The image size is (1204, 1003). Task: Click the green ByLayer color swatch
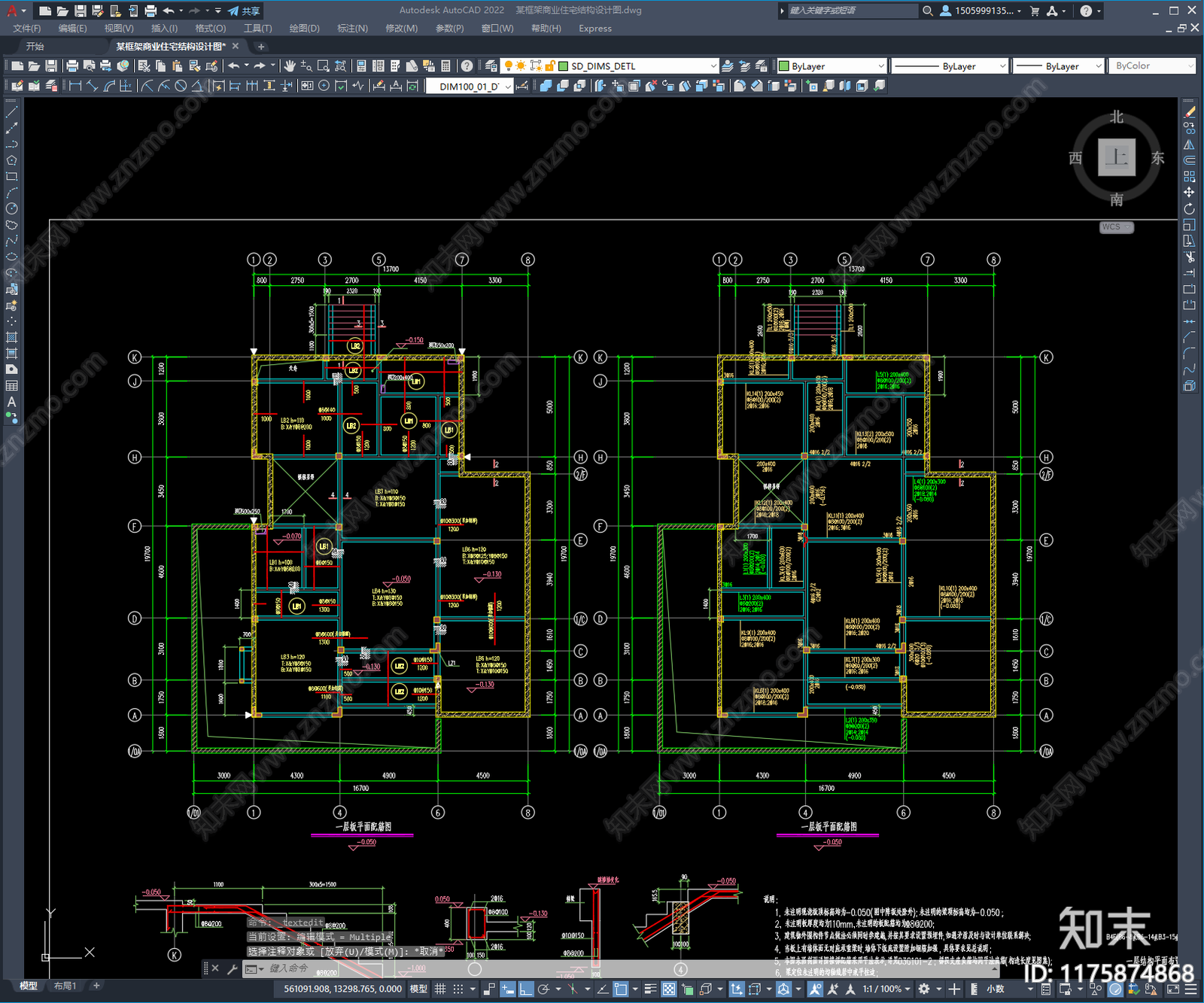pyautogui.click(x=783, y=66)
